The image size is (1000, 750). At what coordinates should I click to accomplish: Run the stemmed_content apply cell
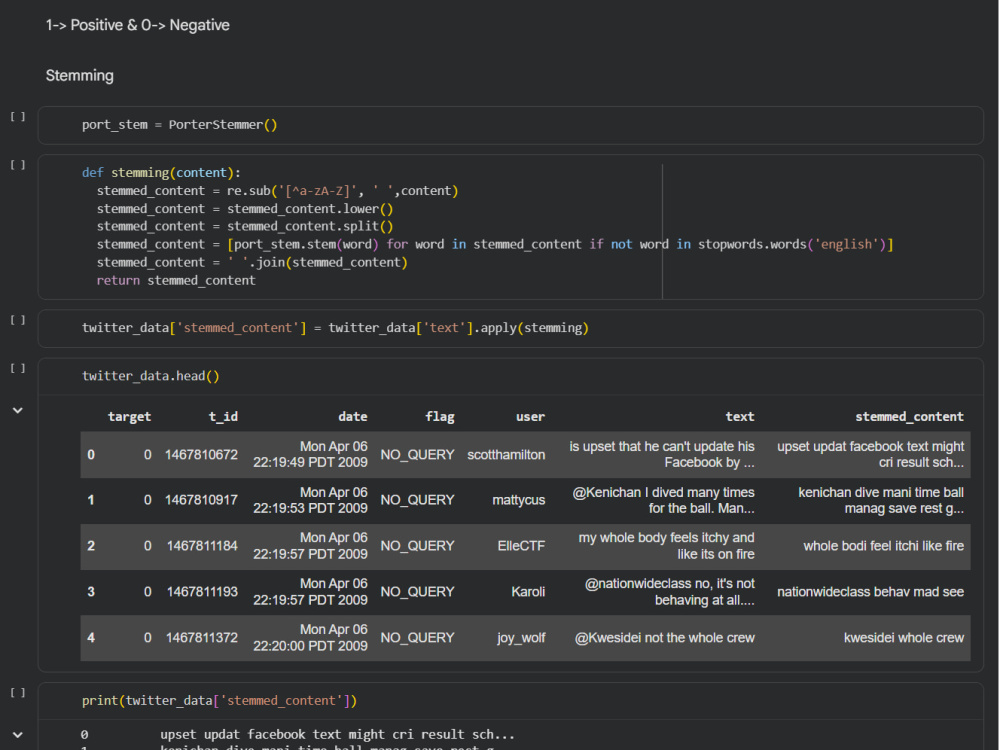[x=18, y=320]
